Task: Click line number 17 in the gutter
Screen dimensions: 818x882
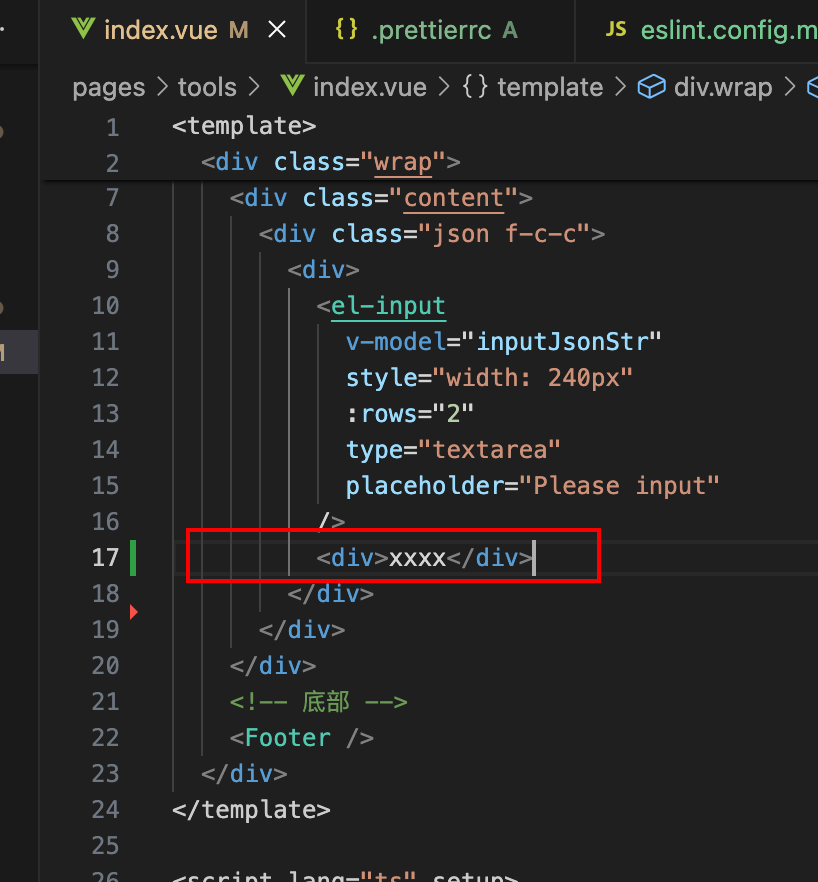Action: (106, 558)
